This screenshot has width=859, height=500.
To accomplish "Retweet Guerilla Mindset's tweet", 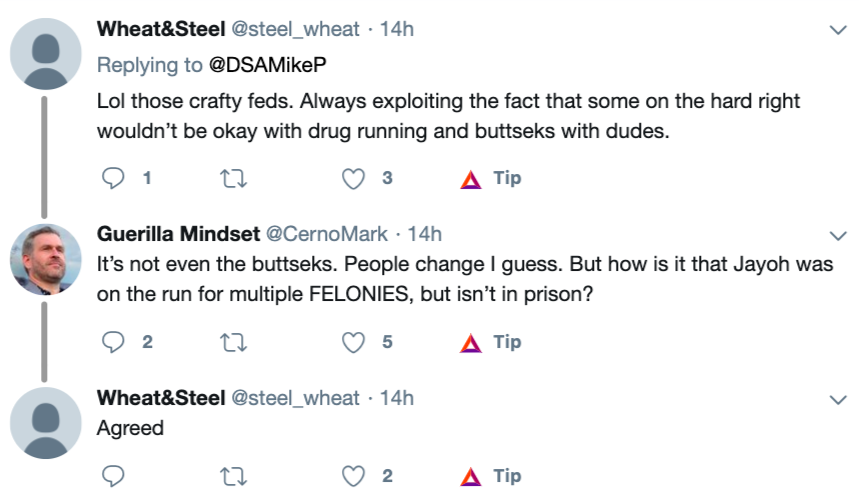I will tap(233, 343).
